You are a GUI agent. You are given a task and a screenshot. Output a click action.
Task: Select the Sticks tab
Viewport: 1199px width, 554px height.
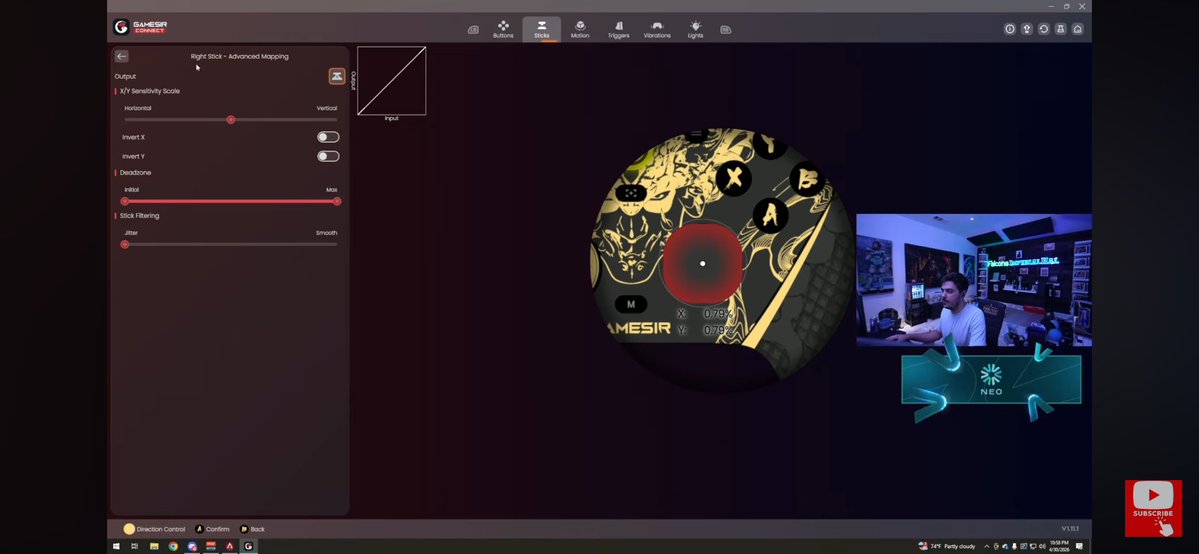coord(541,29)
